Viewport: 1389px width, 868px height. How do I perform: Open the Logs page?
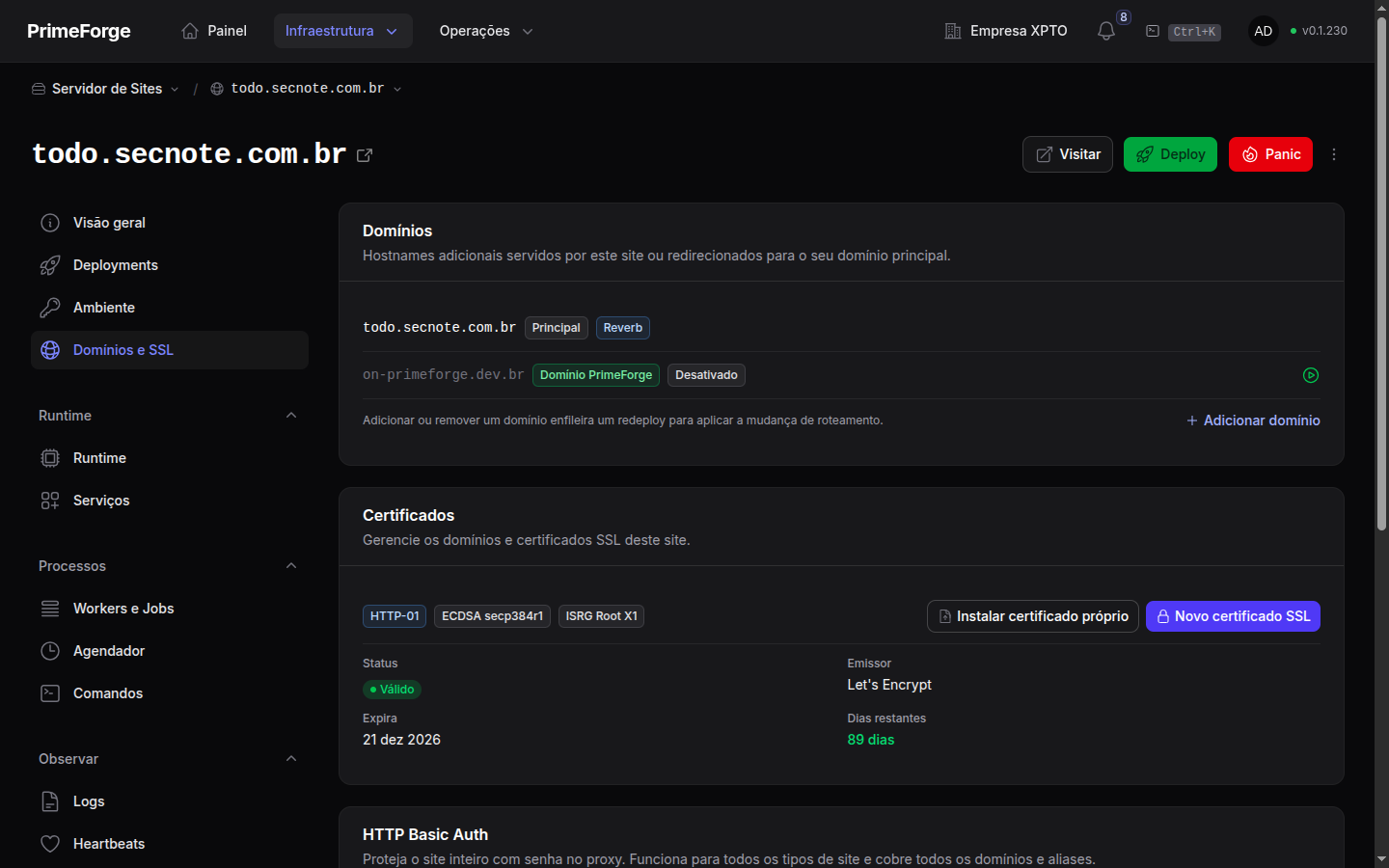[x=170, y=801]
